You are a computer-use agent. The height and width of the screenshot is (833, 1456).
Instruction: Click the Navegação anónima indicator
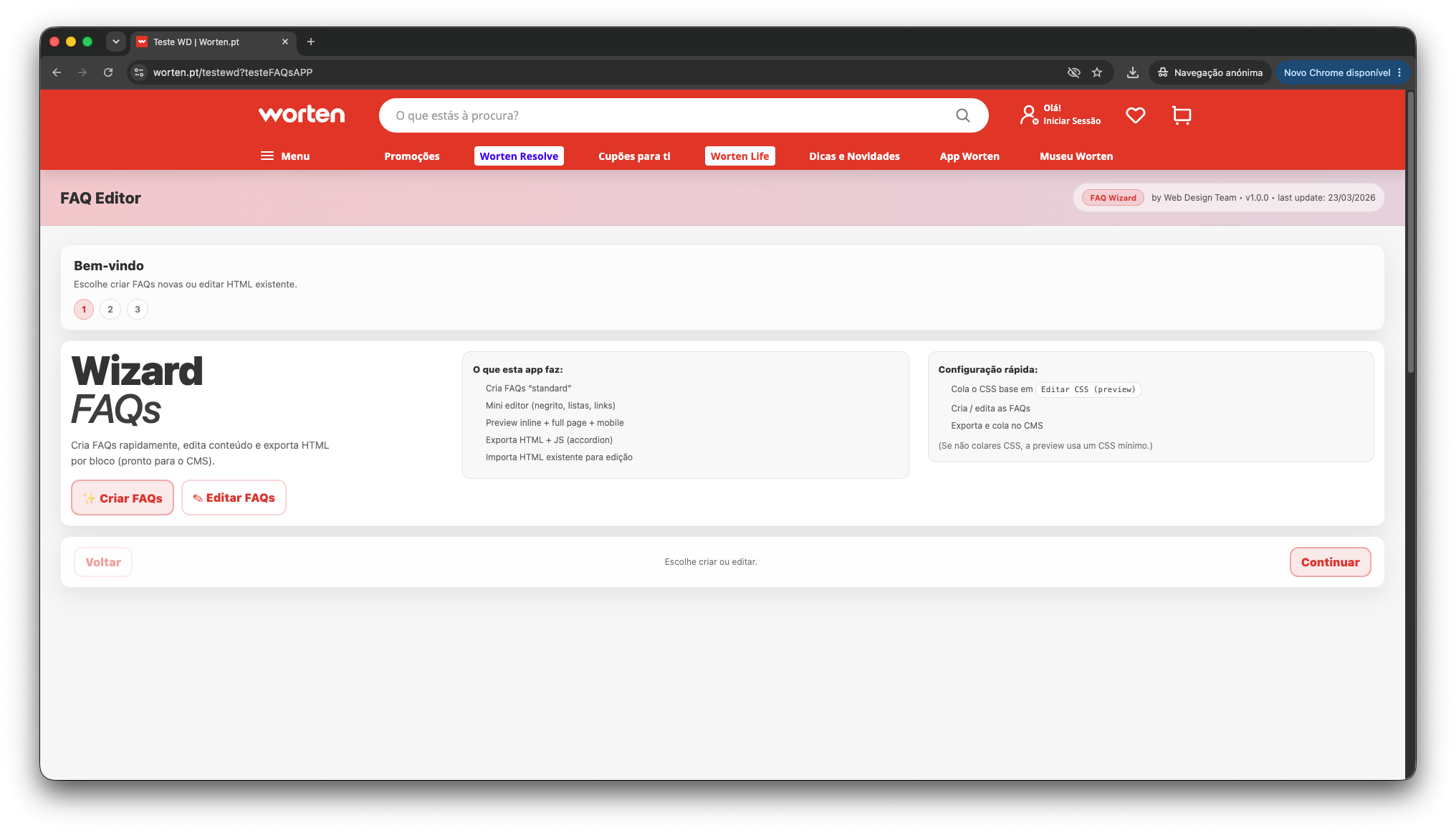tap(1210, 72)
